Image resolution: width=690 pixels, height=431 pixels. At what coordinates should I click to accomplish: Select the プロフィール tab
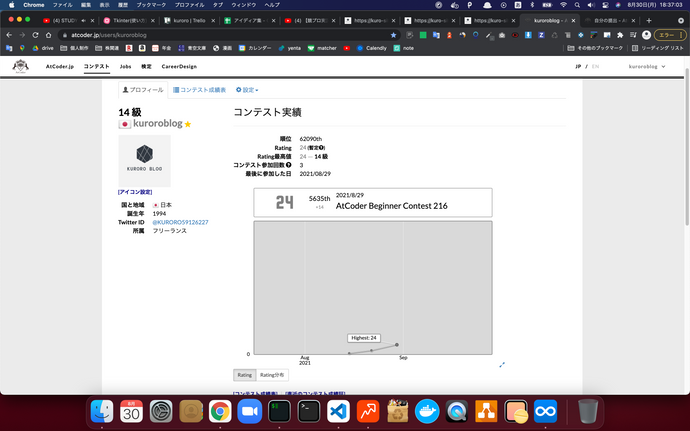click(x=143, y=90)
